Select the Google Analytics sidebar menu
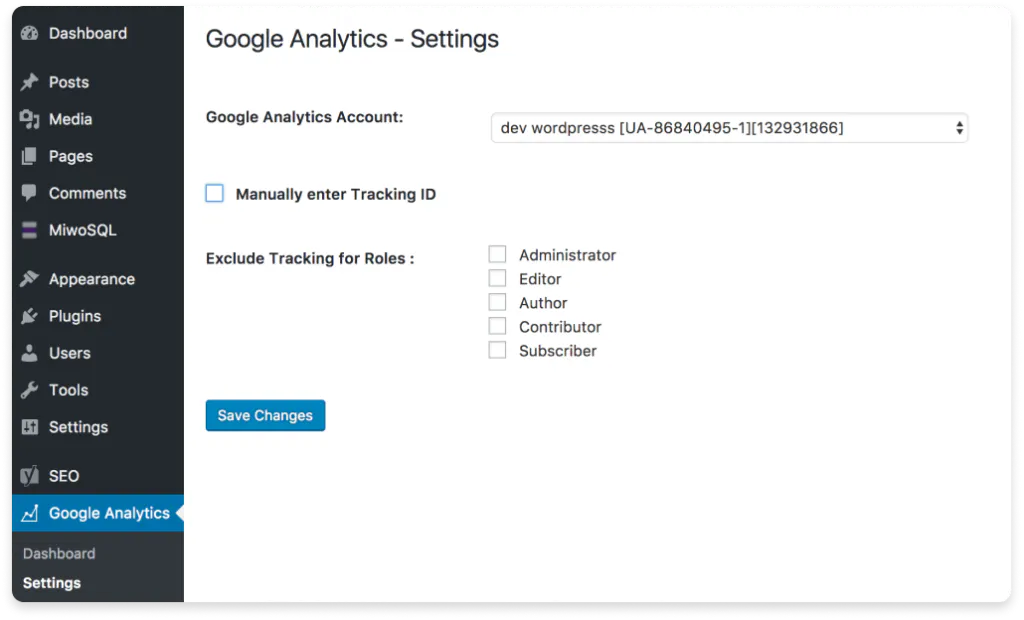Screen dimensions: 1024x620 point(109,513)
